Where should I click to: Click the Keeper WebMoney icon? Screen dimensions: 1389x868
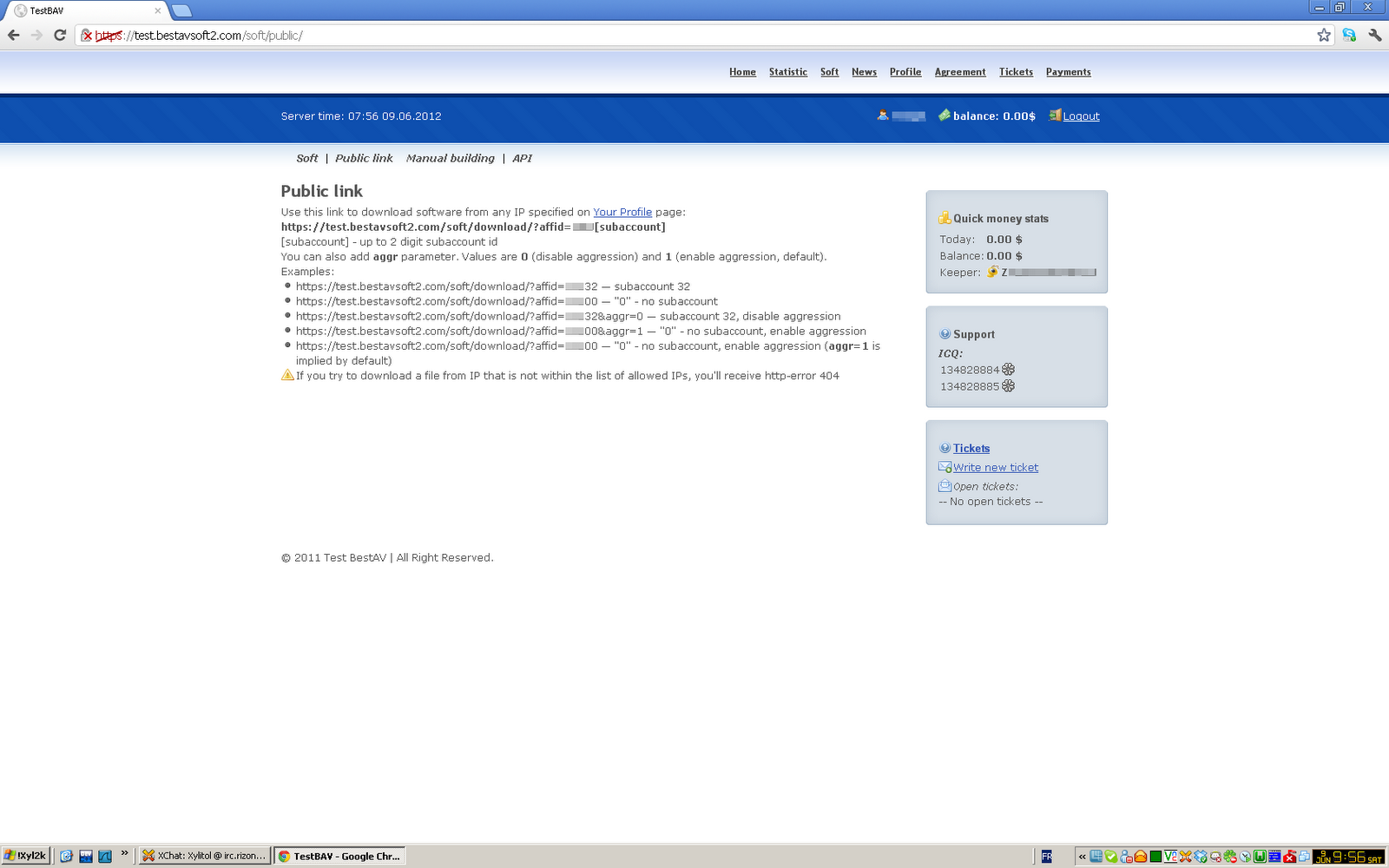click(992, 272)
